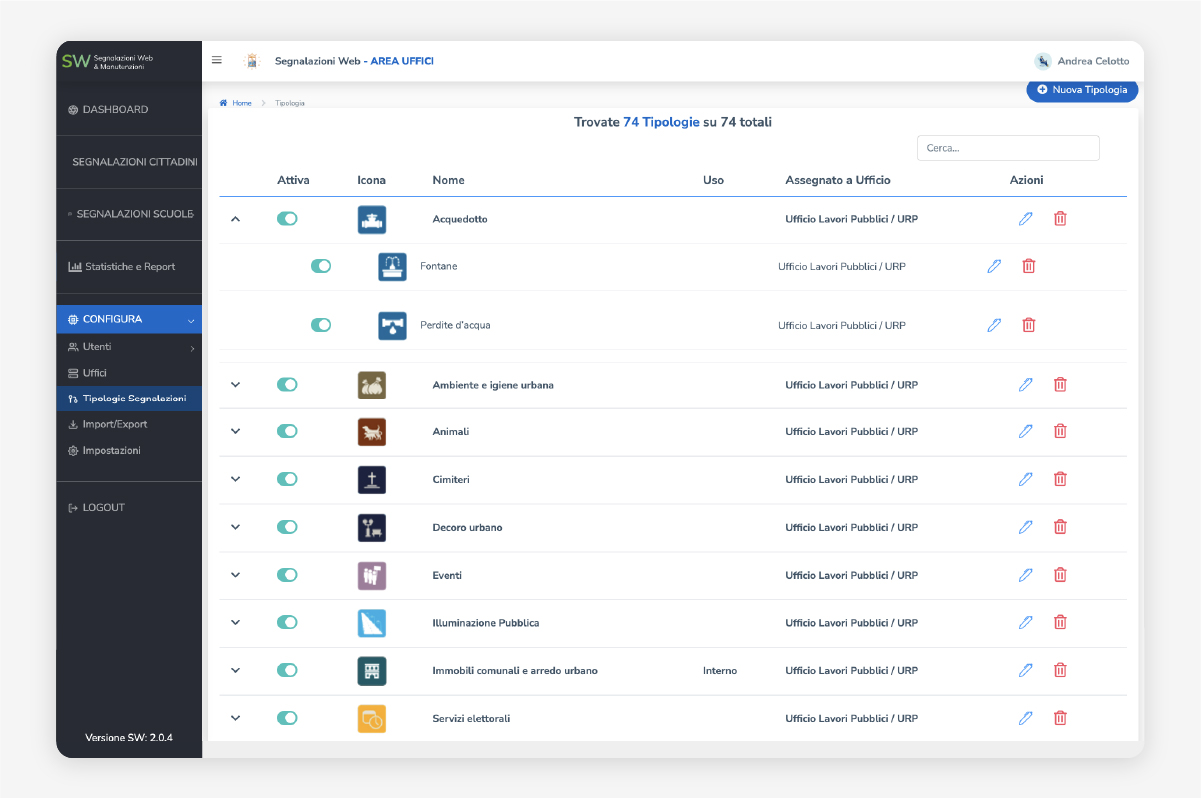
Task: Click the Animali category icon
Action: pos(371,432)
